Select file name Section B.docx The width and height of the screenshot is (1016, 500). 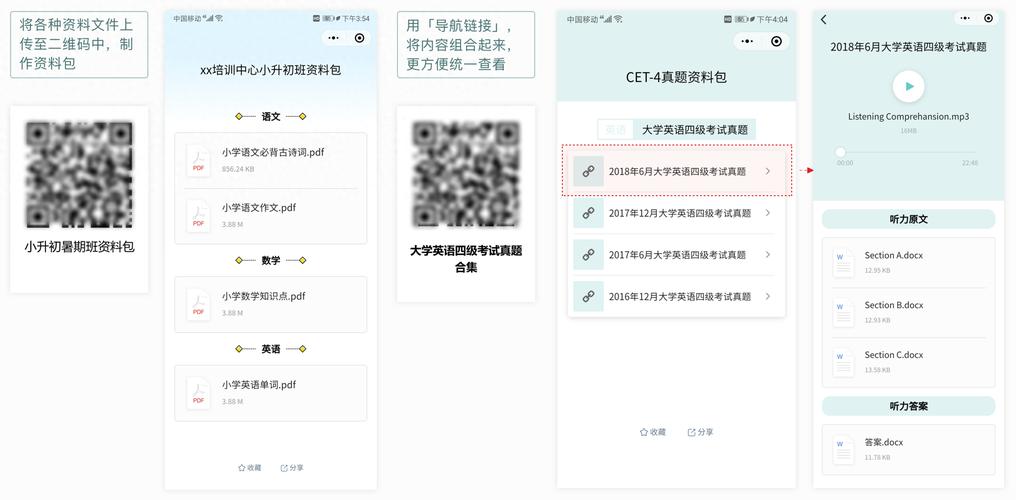(894, 305)
